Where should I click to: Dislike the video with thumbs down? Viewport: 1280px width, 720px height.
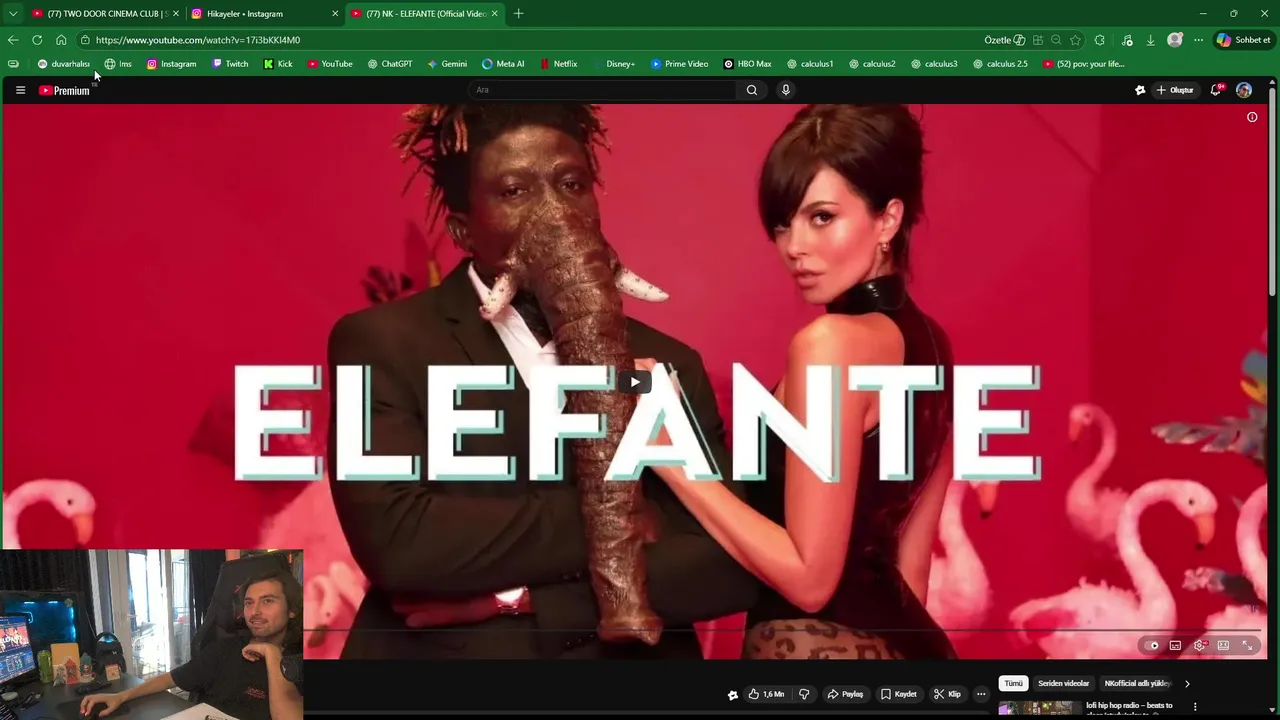click(x=804, y=694)
